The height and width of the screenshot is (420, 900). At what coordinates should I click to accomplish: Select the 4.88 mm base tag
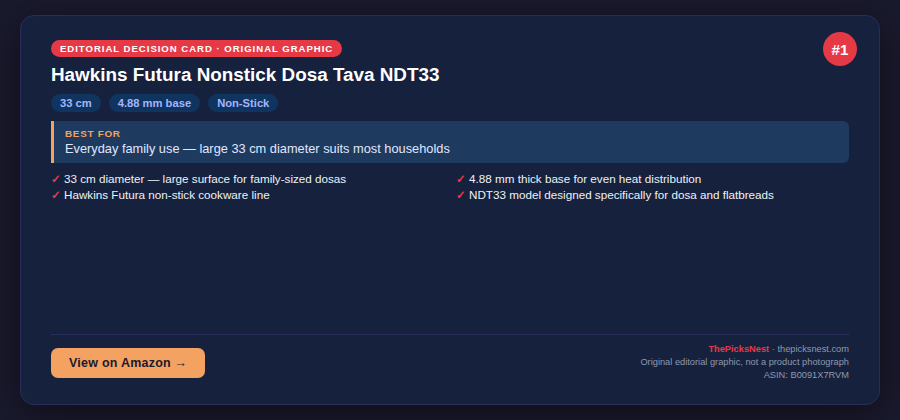154,103
